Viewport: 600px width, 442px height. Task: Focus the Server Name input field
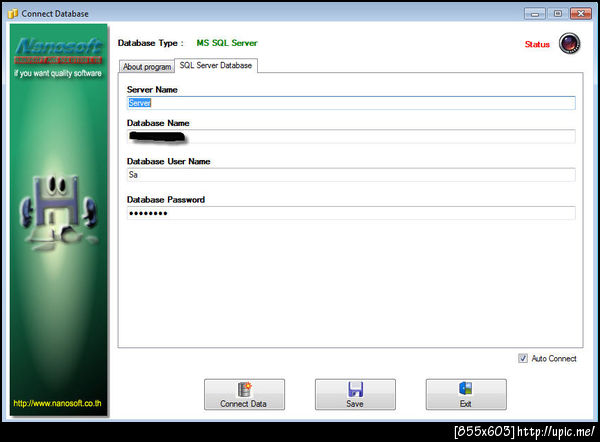(x=351, y=103)
